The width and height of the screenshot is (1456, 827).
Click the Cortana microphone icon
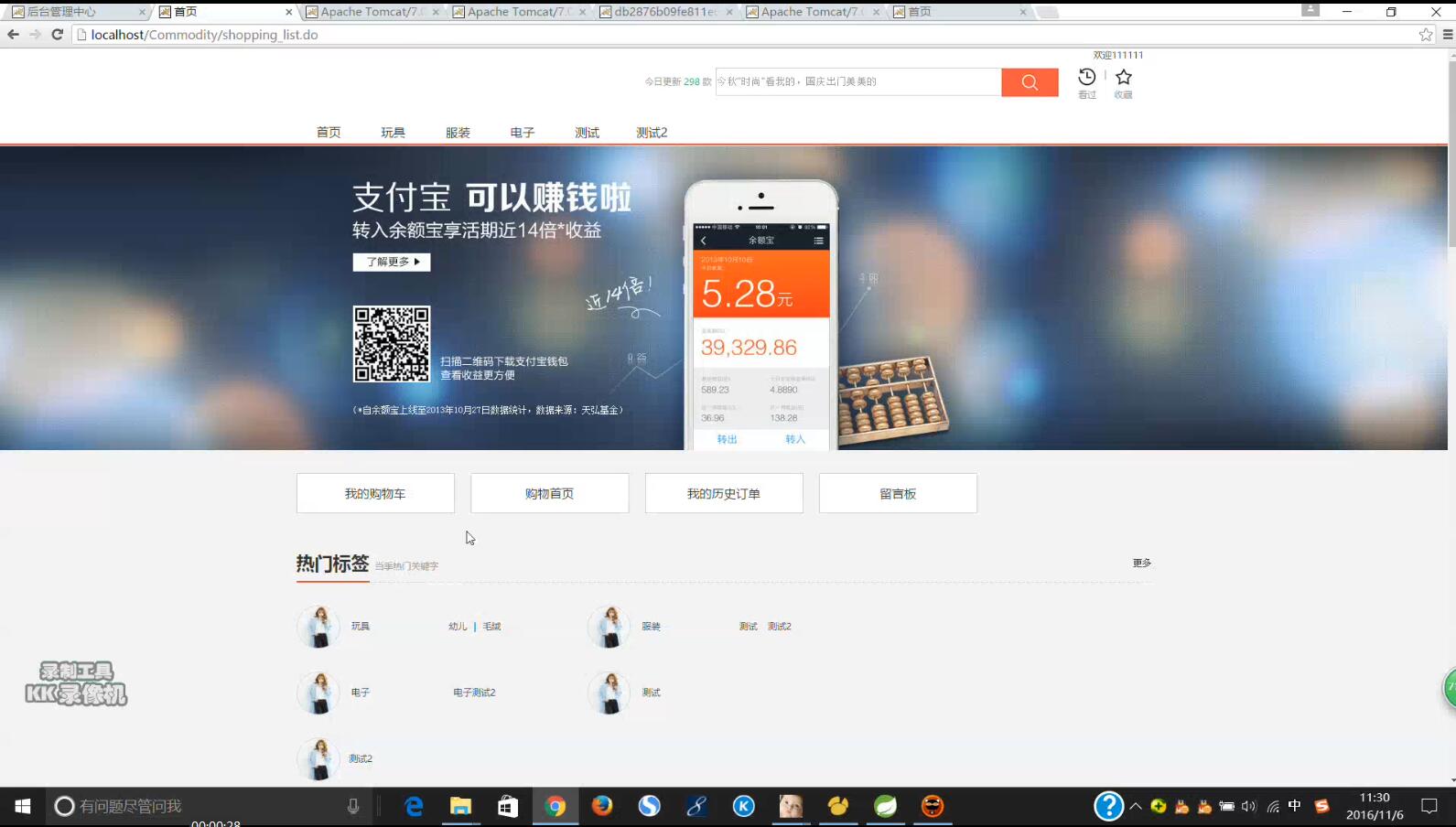pyautogui.click(x=353, y=806)
